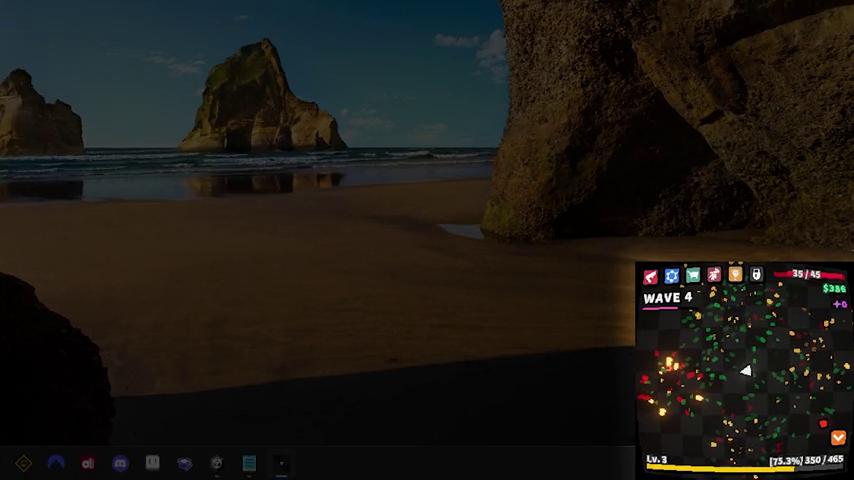Click the white triangle player ship

click(x=745, y=371)
